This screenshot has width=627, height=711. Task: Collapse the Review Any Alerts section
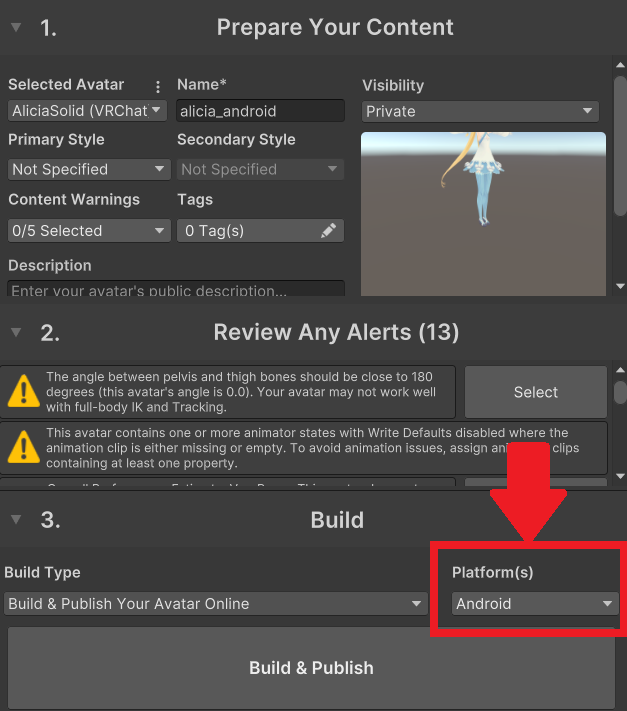pos(16,332)
